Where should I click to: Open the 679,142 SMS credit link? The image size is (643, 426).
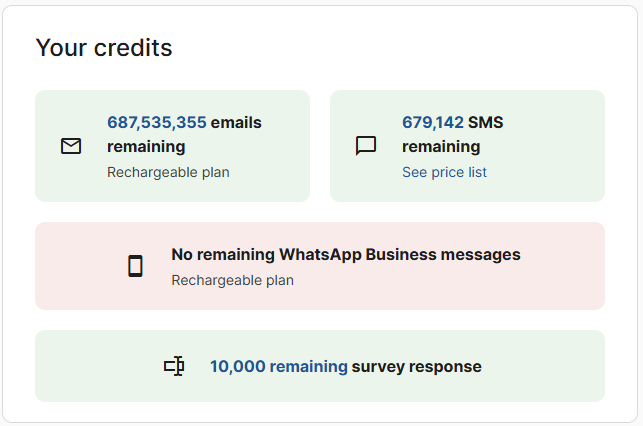tap(433, 122)
